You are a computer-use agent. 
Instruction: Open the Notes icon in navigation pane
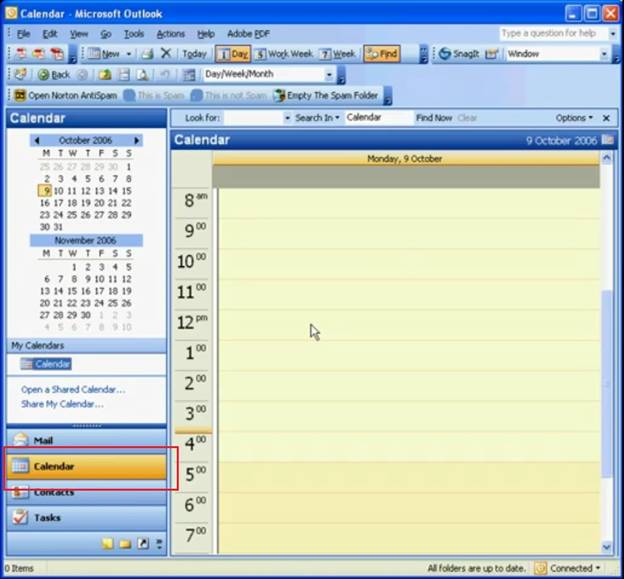[x=107, y=544]
